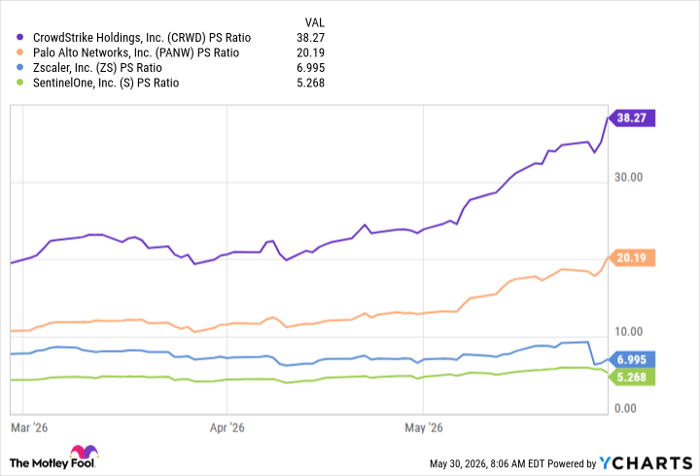Click the YCharts logo
700x476 pixels.
coord(646,463)
